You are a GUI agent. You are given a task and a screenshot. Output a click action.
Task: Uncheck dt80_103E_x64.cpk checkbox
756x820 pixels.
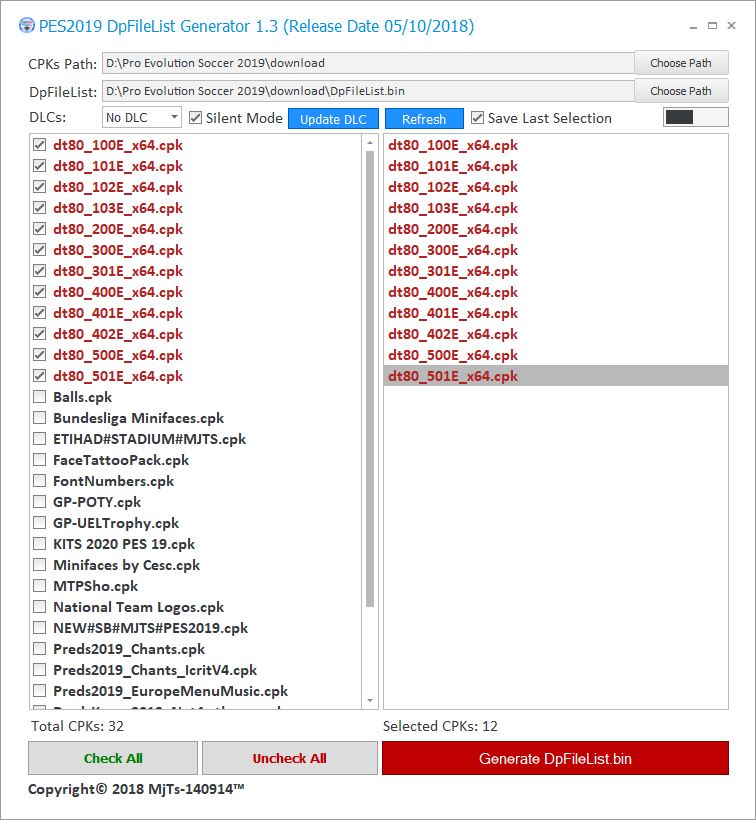pos(40,208)
